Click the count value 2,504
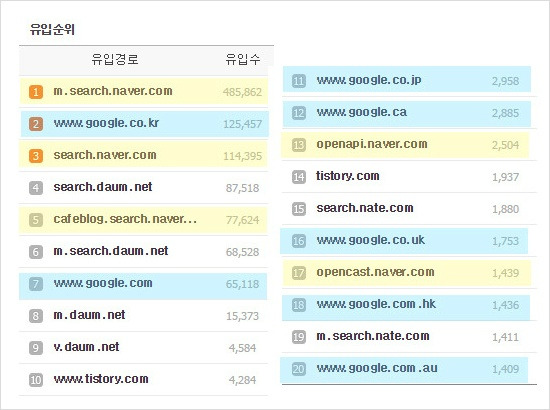Viewport: 550px width, 410px height. (x=505, y=145)
